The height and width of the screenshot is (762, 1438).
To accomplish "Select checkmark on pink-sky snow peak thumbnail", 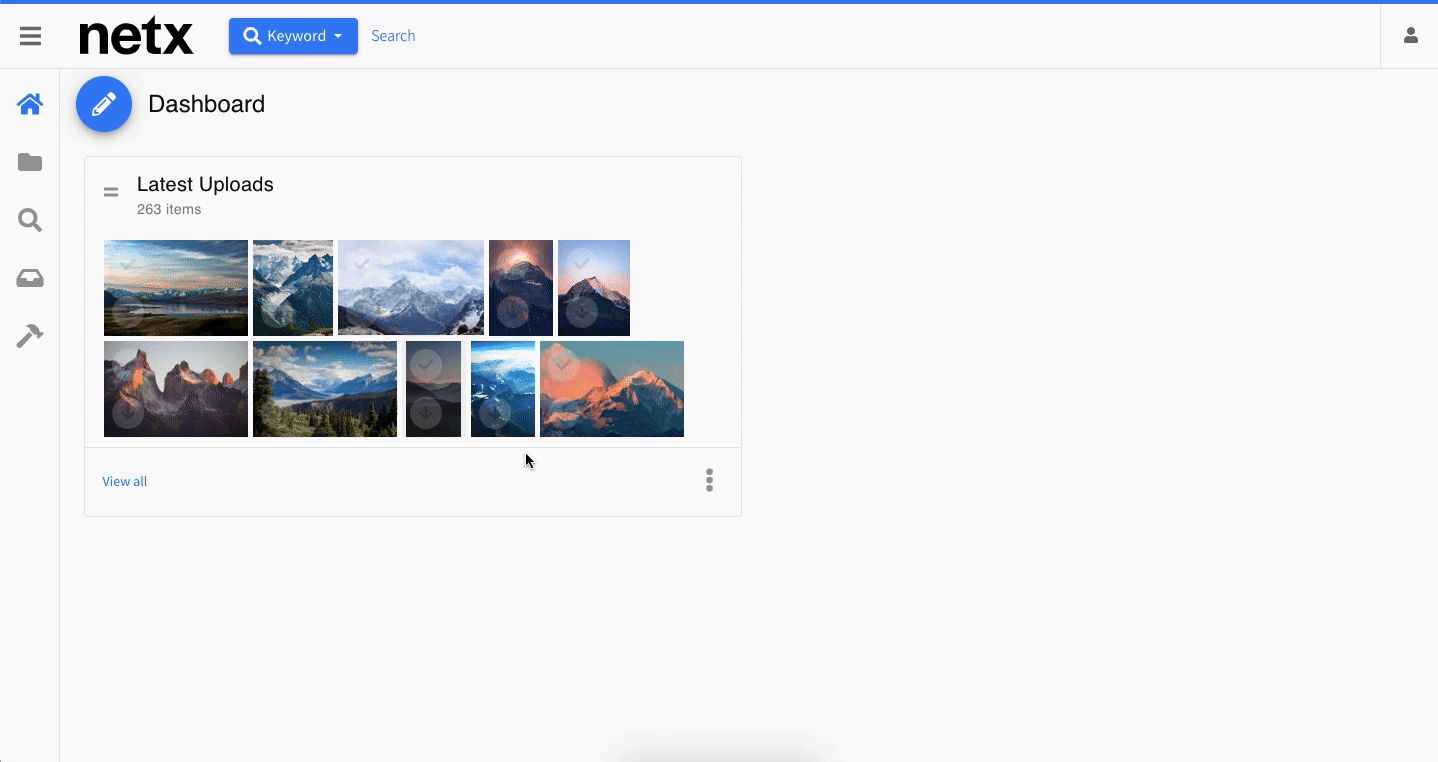I will [582, 264].
